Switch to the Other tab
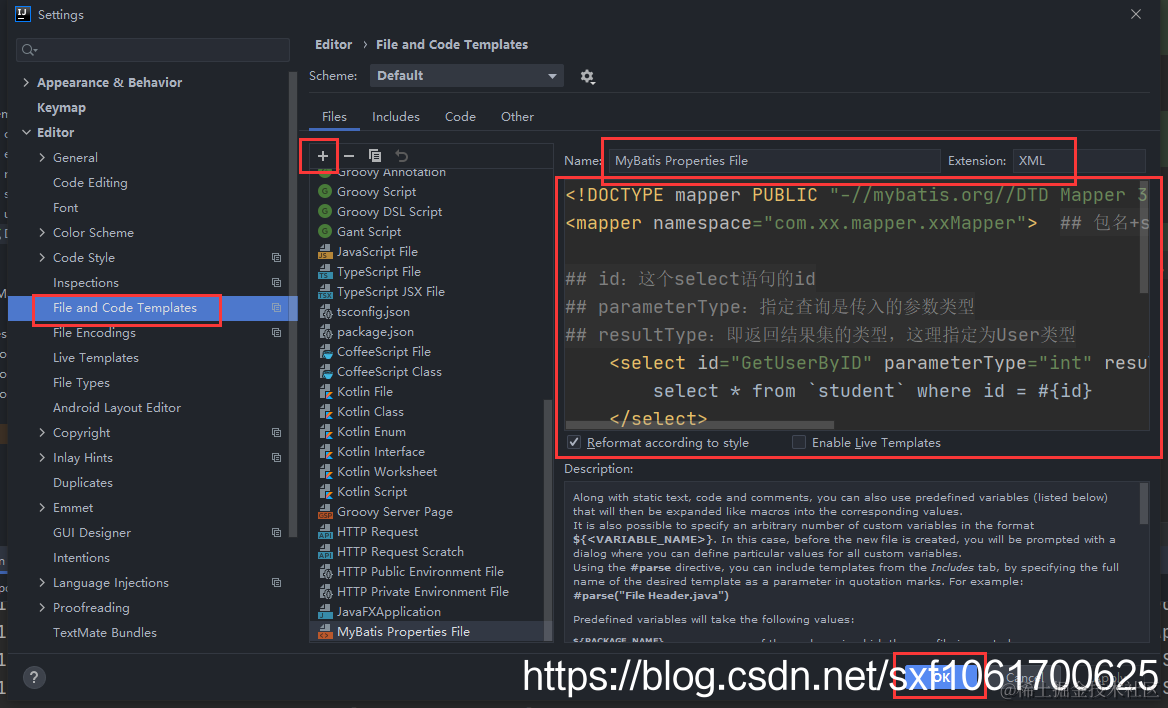 (517, 117)
